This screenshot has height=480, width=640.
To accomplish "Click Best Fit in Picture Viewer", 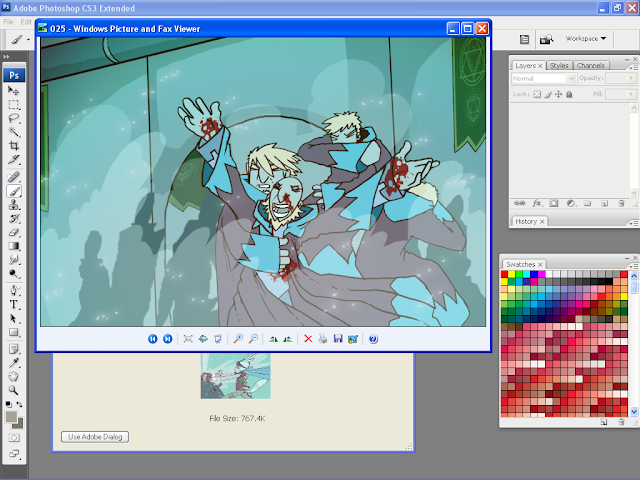I will click(188, 339).
